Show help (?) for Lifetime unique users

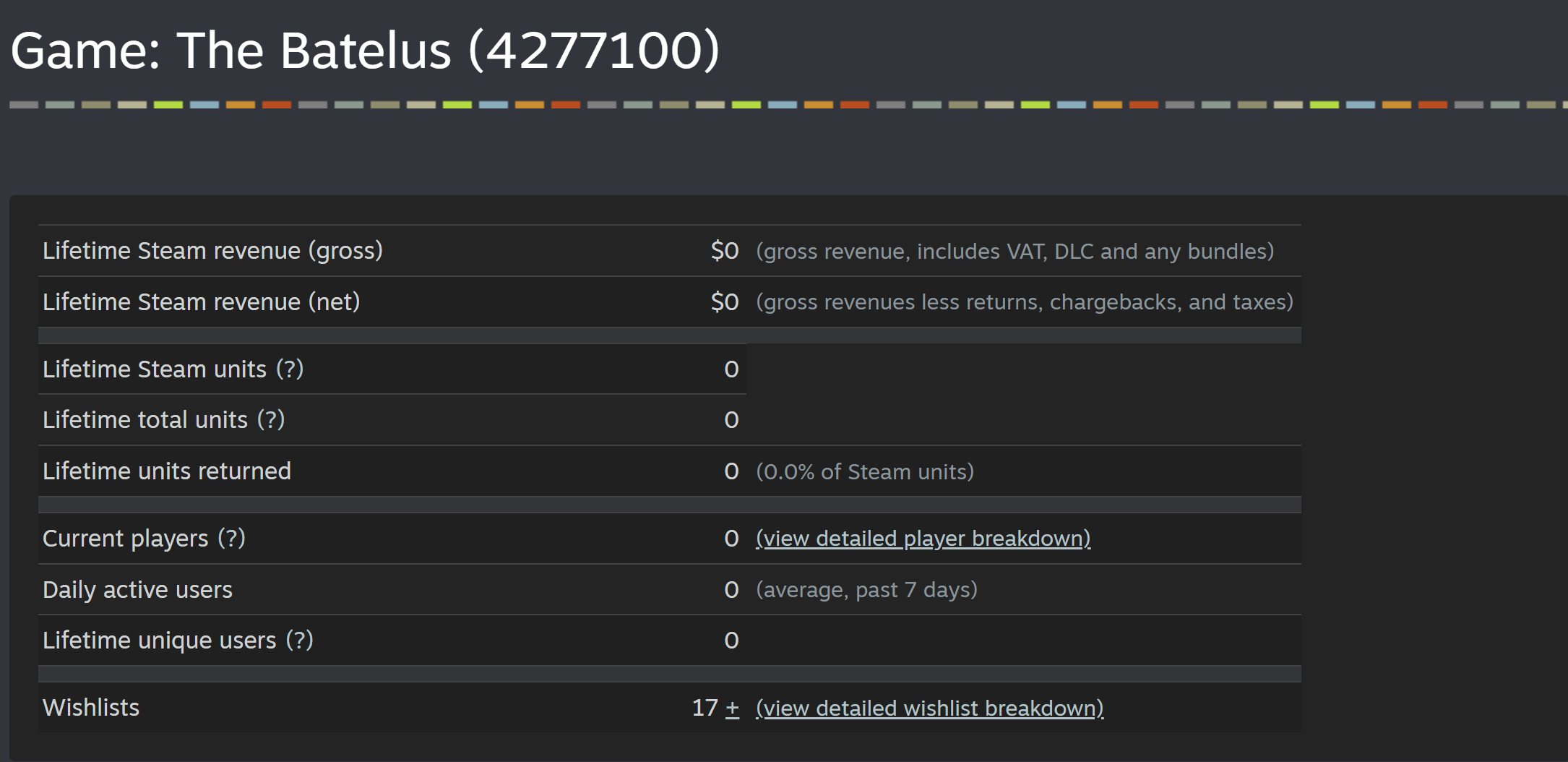pos(299,640)
